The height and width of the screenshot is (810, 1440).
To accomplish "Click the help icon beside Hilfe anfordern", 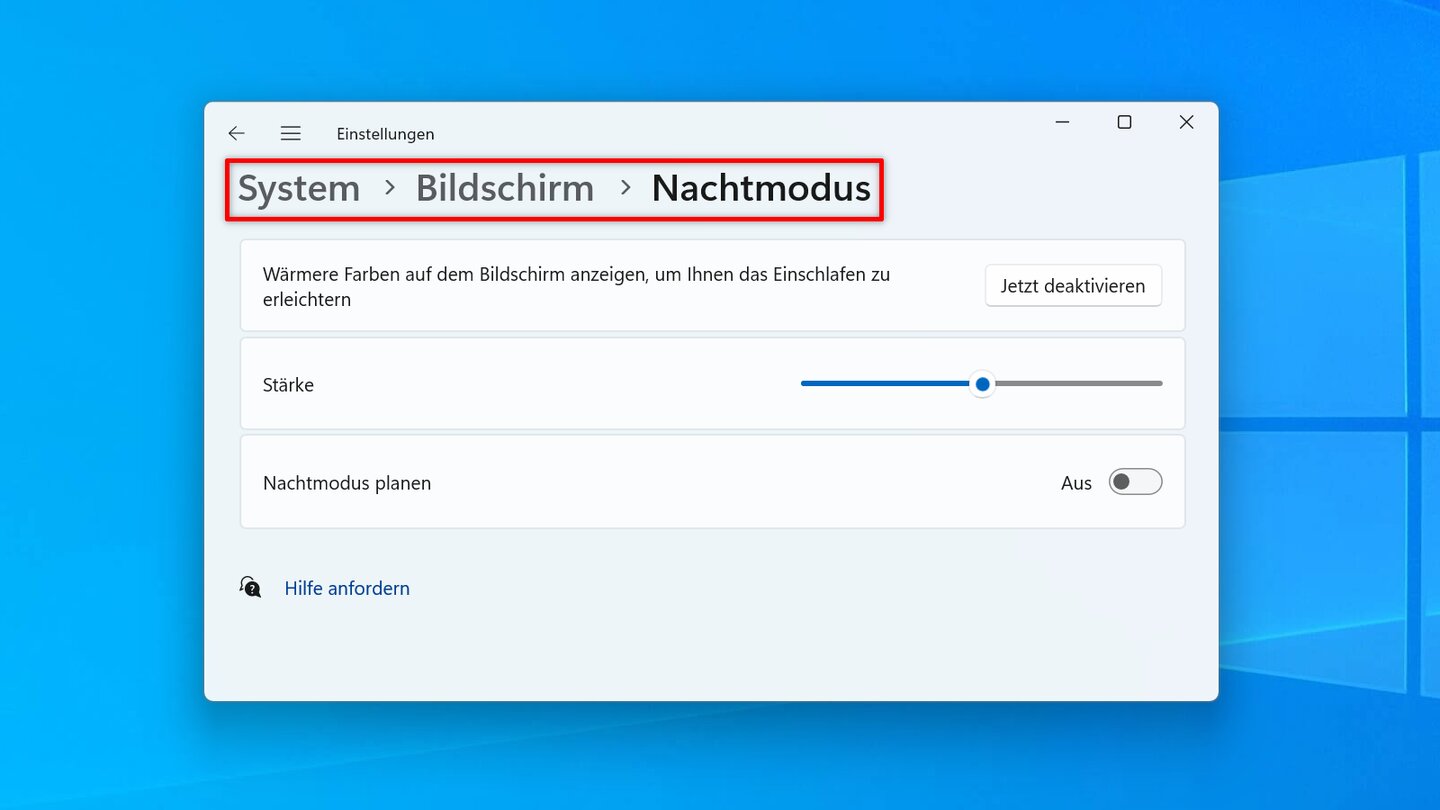I will pos(250,587).
